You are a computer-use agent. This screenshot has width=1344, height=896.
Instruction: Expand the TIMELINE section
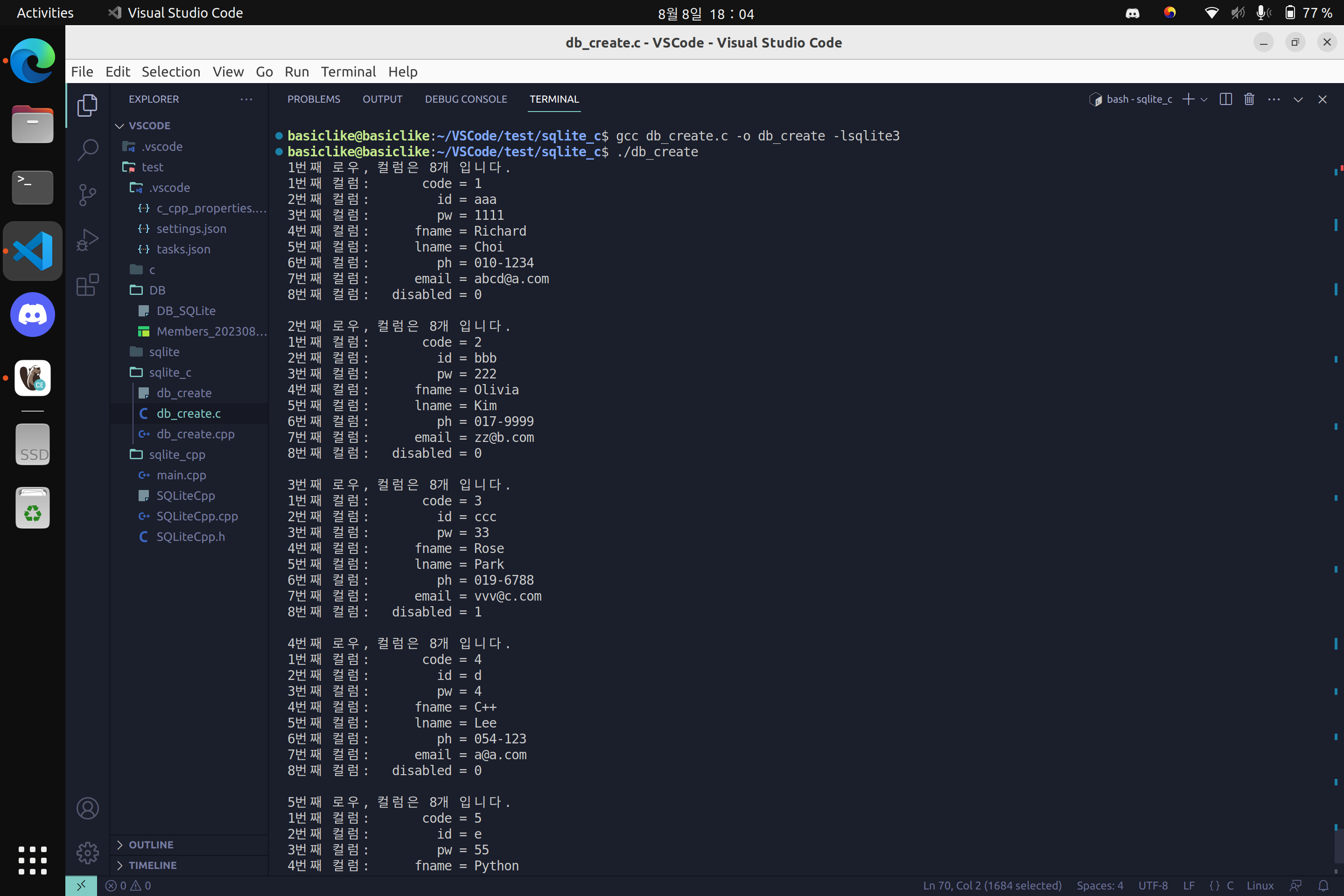152,865
